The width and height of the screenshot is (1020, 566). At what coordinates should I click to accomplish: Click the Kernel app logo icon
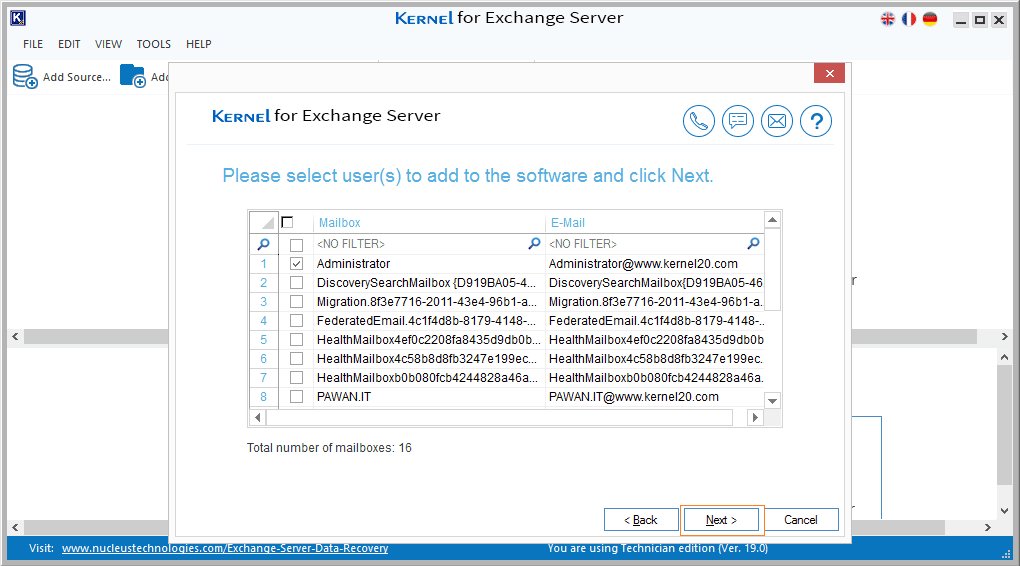[x=18, y=18]
